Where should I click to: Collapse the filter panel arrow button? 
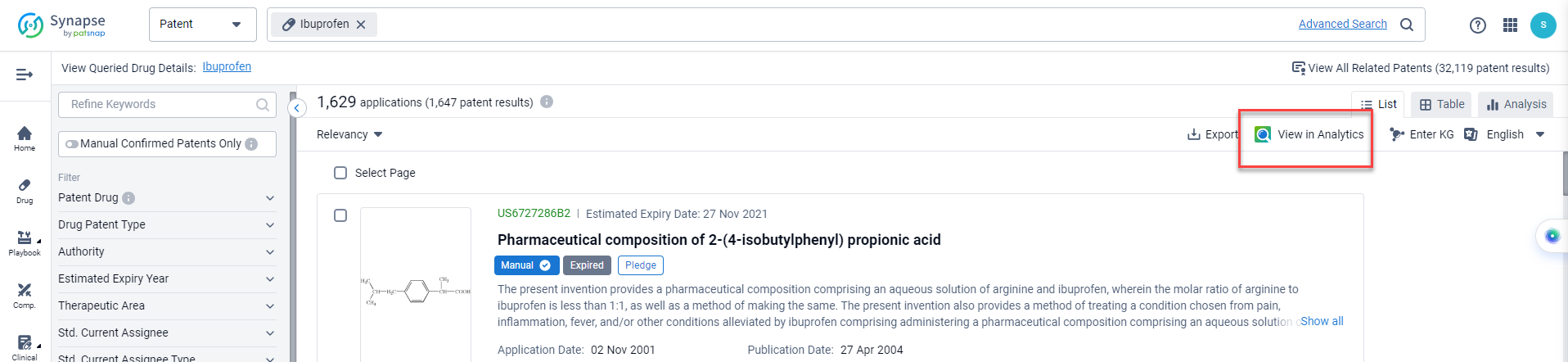tap(298, 107)
